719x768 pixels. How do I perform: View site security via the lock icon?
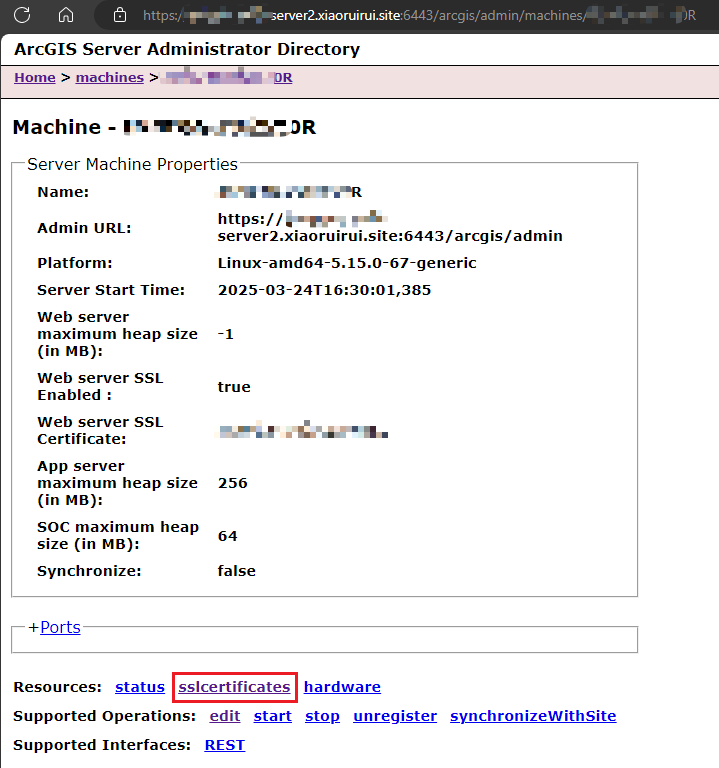[x=120, y=15]
